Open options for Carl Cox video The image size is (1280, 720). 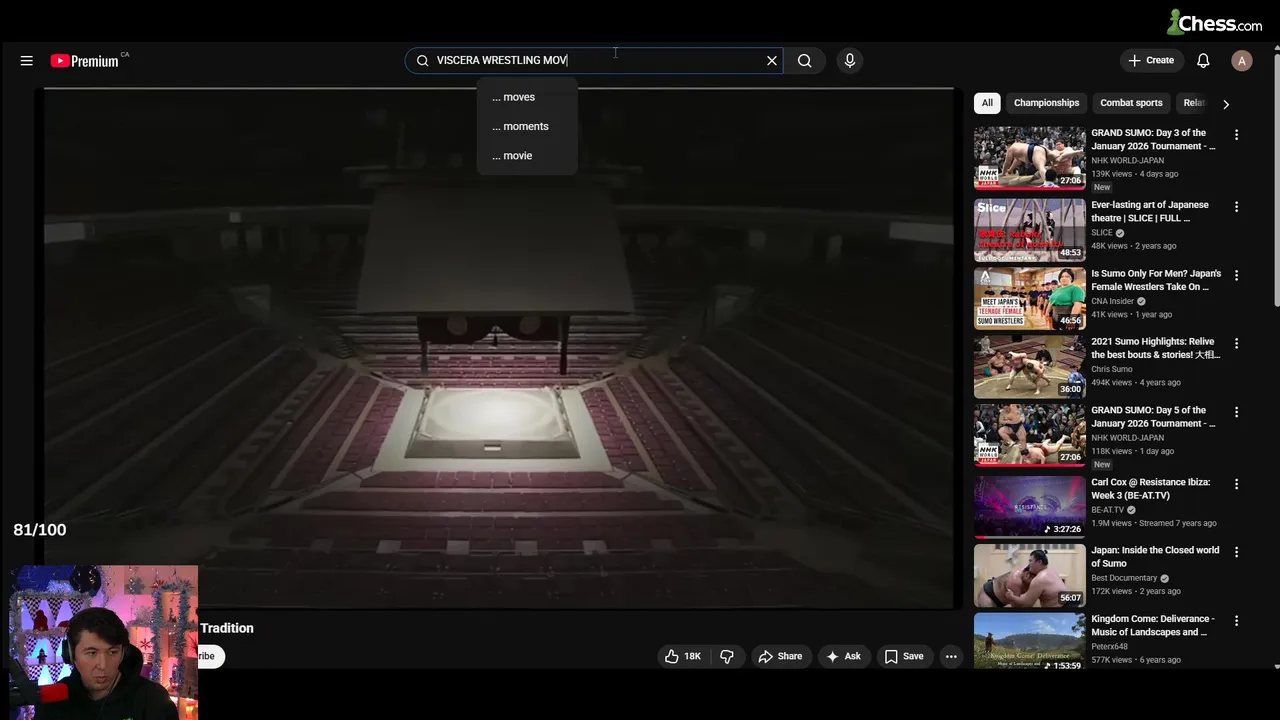tap(1236, 484)
